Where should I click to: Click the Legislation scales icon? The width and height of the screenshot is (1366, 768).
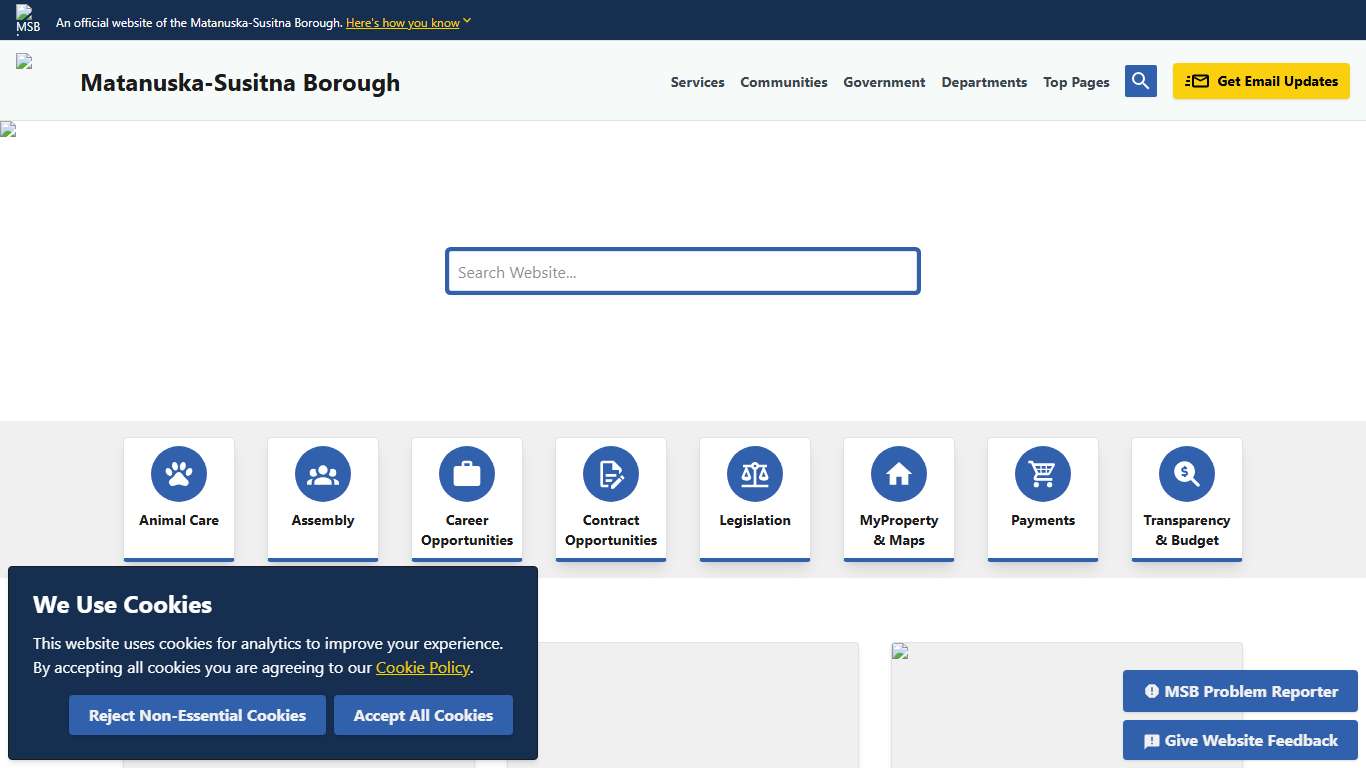click(755, 474)
